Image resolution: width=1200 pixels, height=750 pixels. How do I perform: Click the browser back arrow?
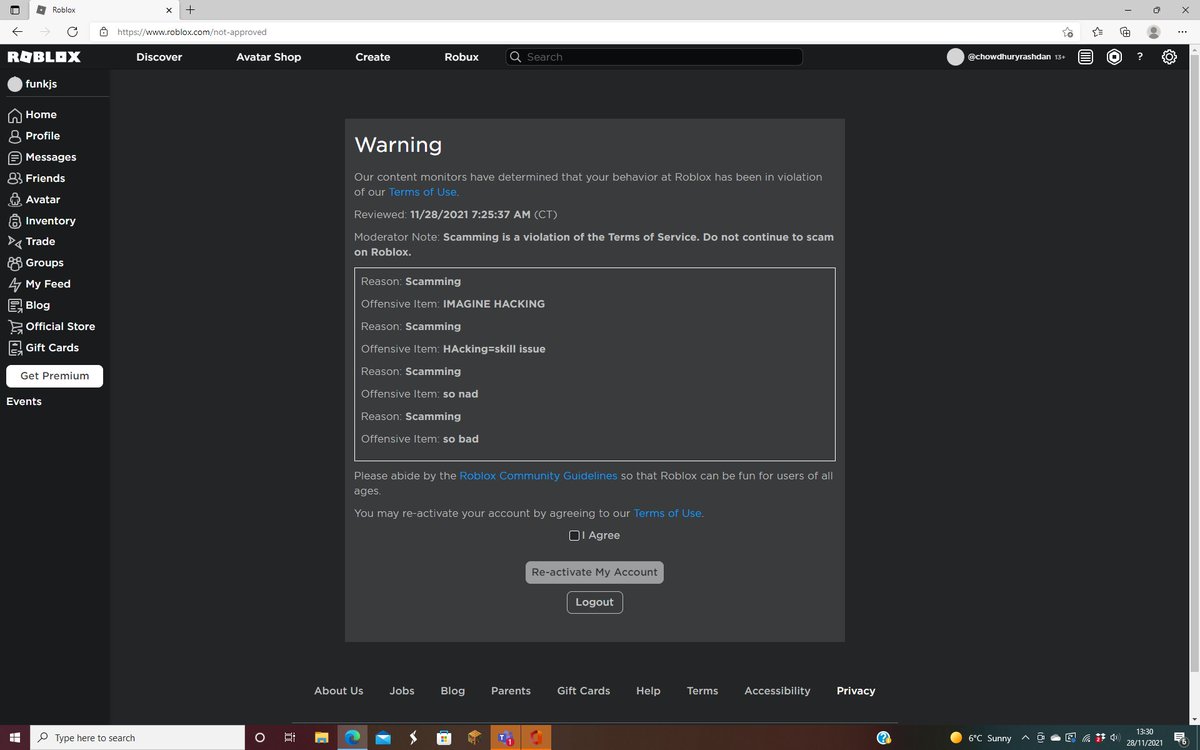(17, 32)
